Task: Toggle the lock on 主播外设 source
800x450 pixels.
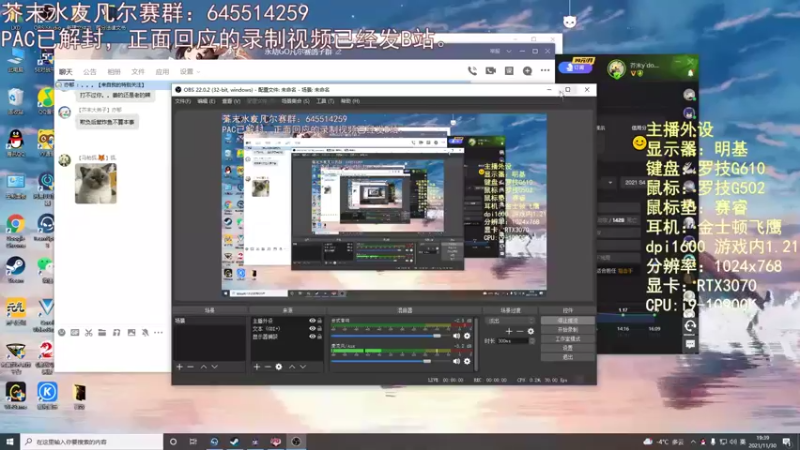Action: pyautogui.click(x=320, y=321)
